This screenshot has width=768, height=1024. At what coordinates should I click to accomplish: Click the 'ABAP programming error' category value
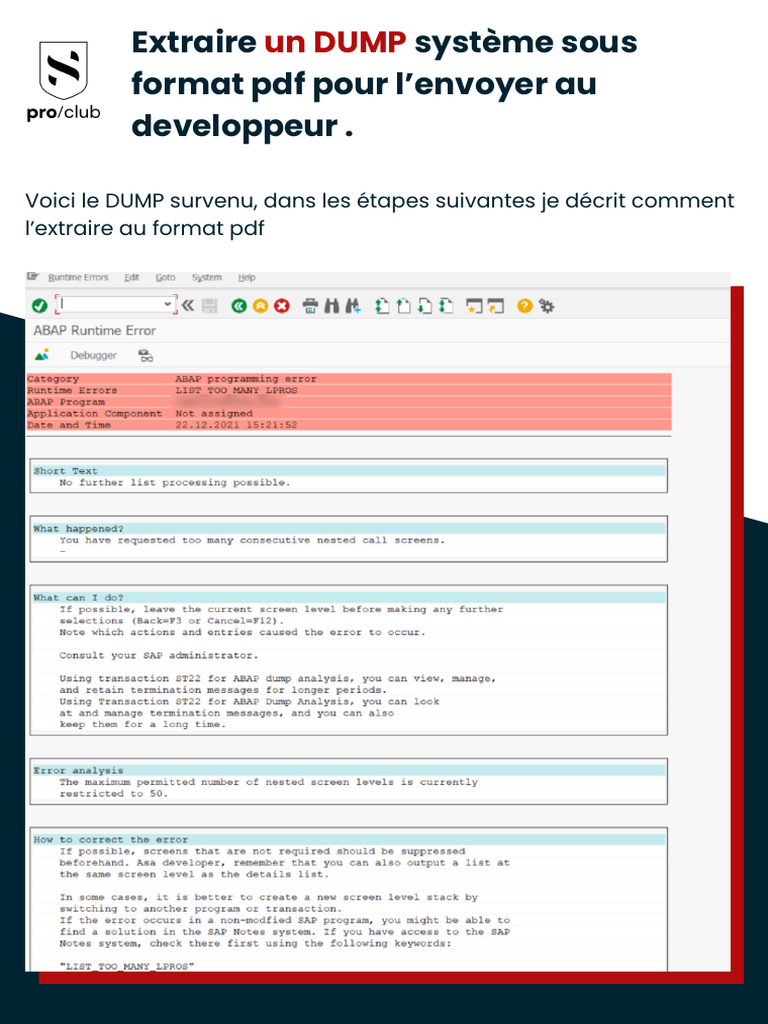(x=246, y=379)
